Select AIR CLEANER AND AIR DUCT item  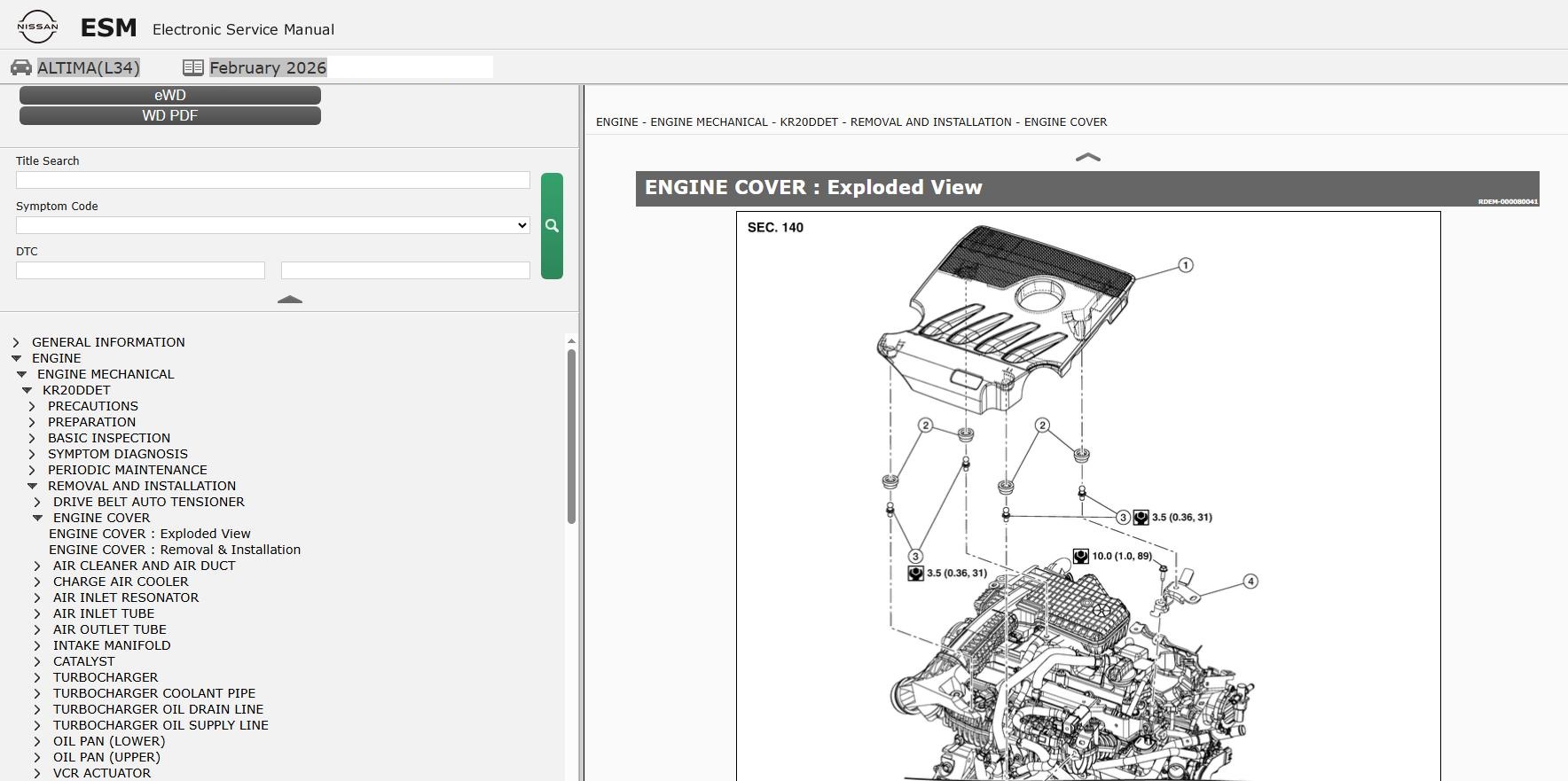coord(145,566)
